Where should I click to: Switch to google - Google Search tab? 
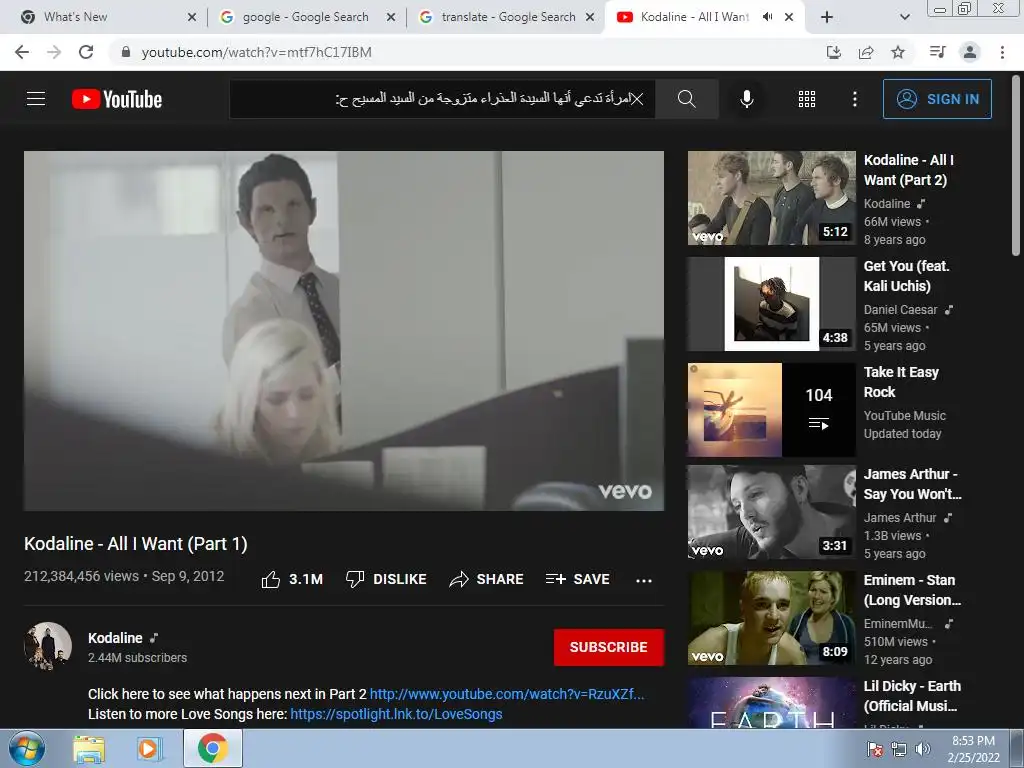(305, 17)
